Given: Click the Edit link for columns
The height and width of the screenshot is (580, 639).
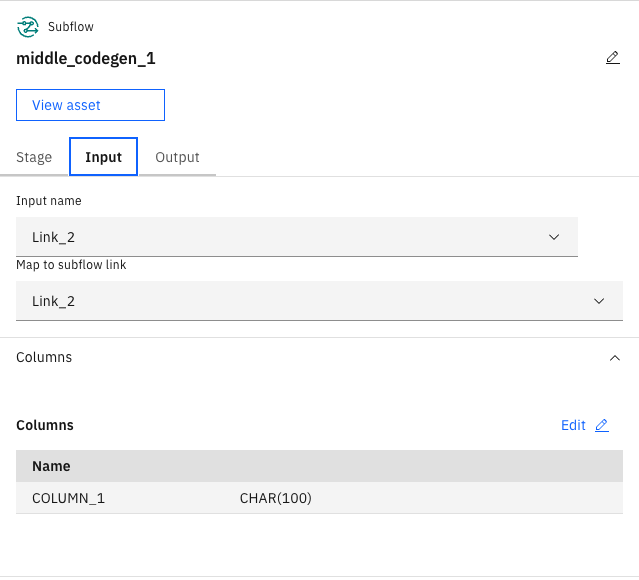Looking at the screenshot, I should pos(573,425).
